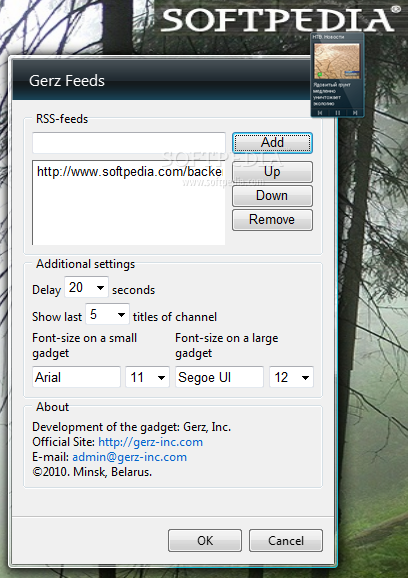408x578 pixels.
Task: Remove the selected RSS feed
Action: click(272, 220)
